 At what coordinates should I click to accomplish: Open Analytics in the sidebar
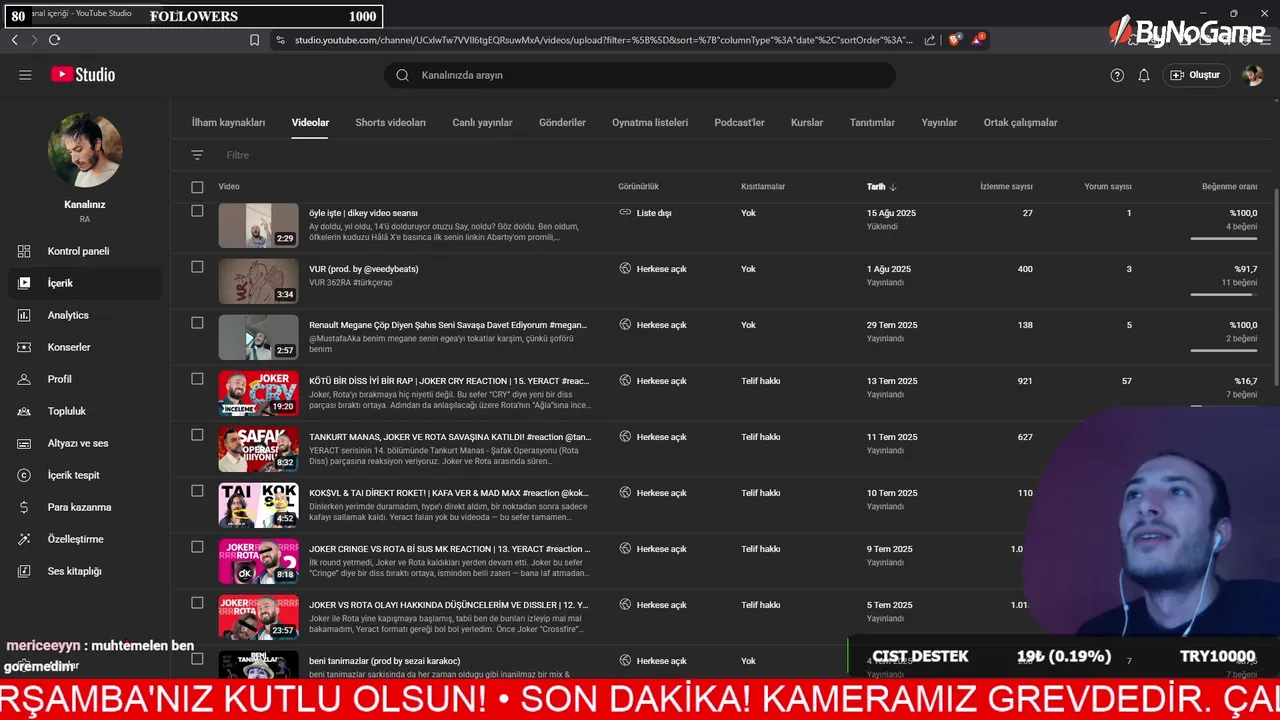coord(85,315)
